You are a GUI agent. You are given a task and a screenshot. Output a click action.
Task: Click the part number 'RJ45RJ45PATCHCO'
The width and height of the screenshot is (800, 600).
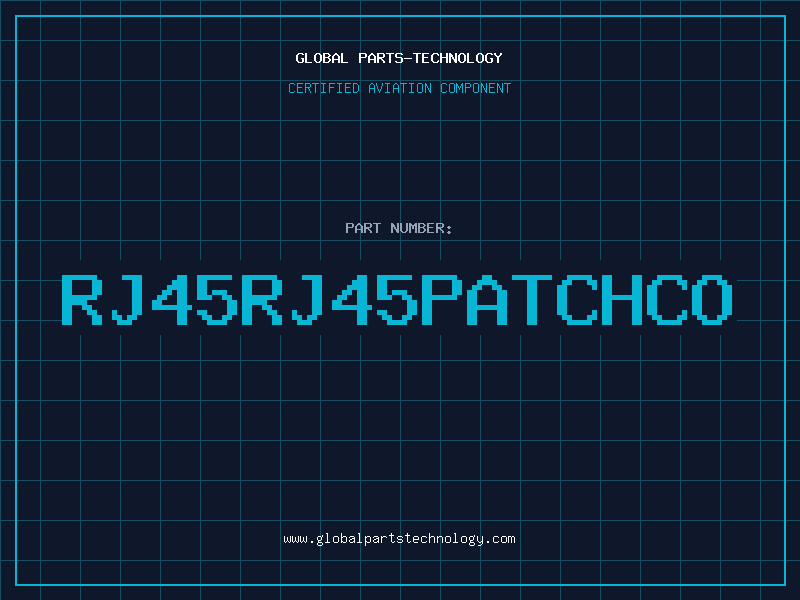397,300
